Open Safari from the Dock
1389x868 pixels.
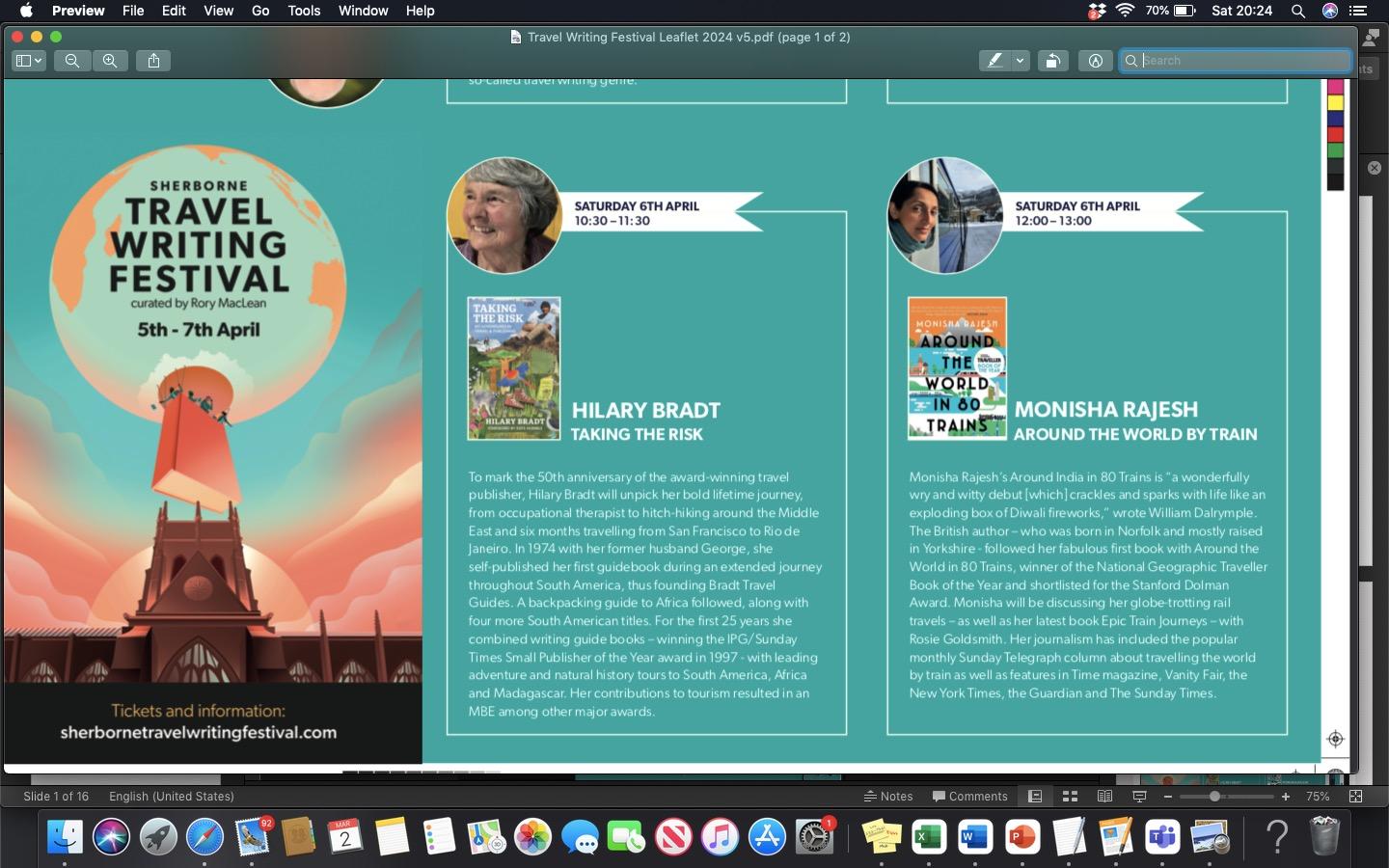(x=204, y=836)
